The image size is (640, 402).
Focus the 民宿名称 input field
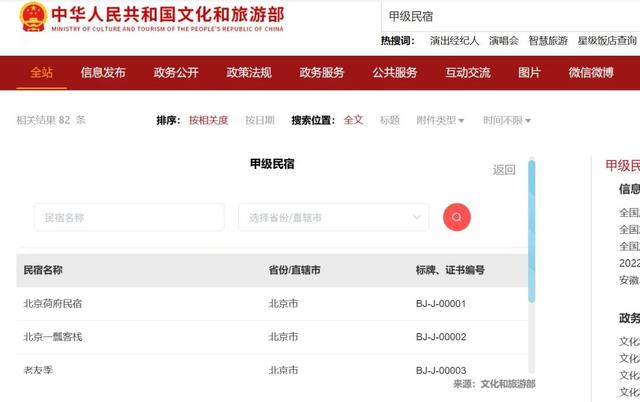[x=129, y=218]
